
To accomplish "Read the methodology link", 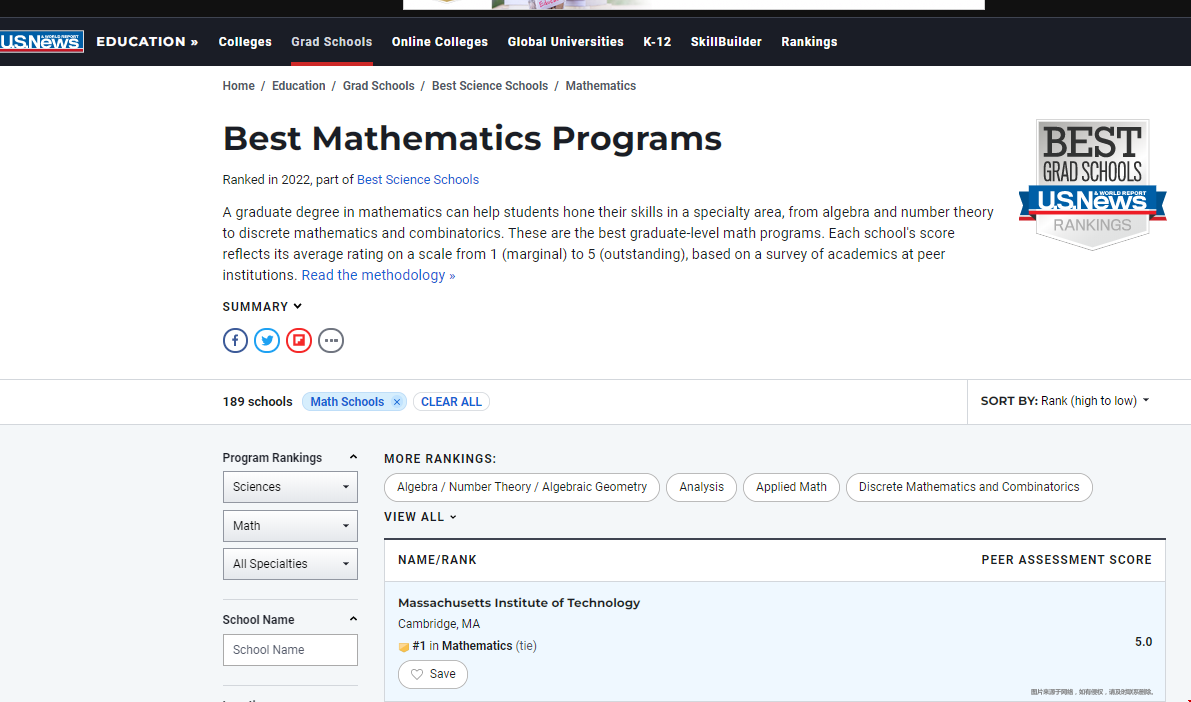I will 378,275.
